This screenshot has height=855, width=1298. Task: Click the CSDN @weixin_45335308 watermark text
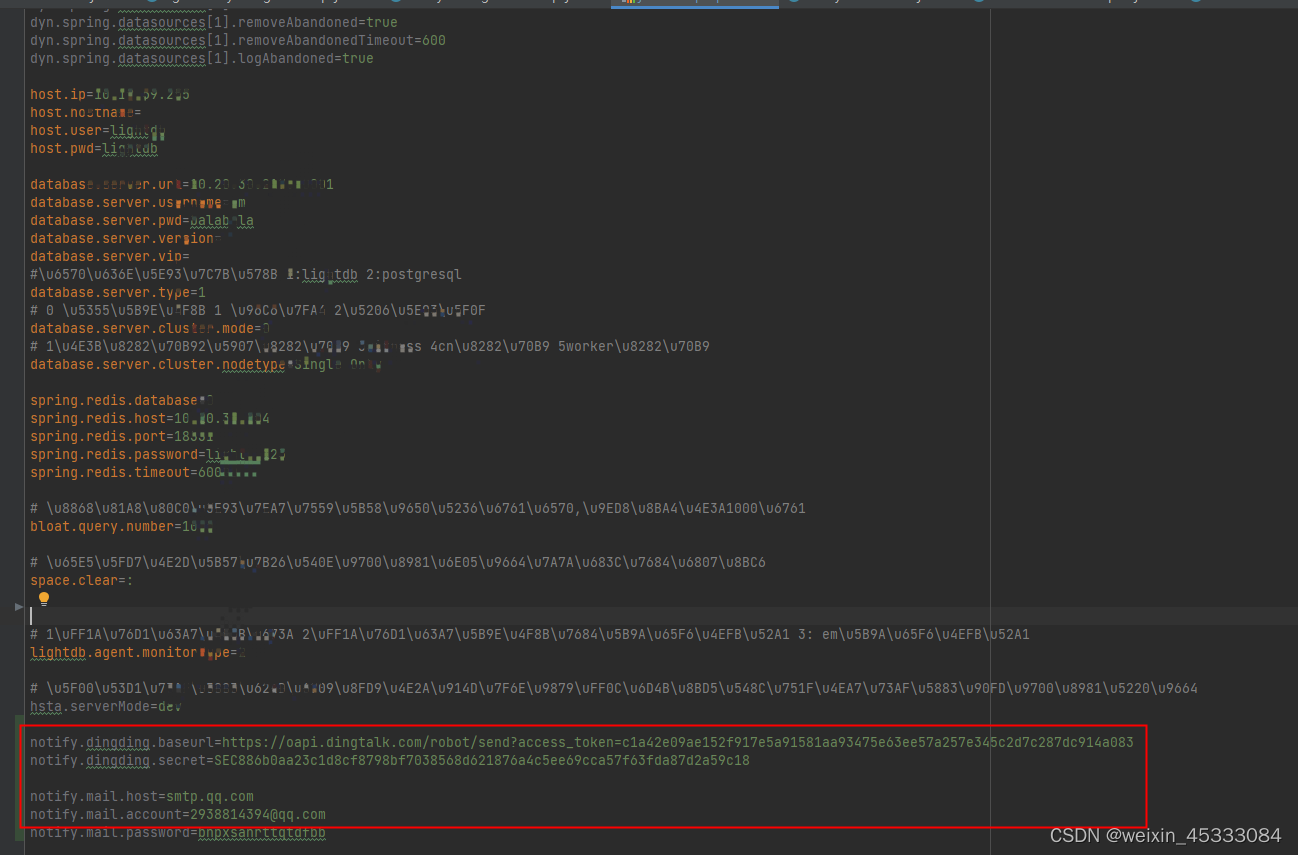(x=1165, y=835)
